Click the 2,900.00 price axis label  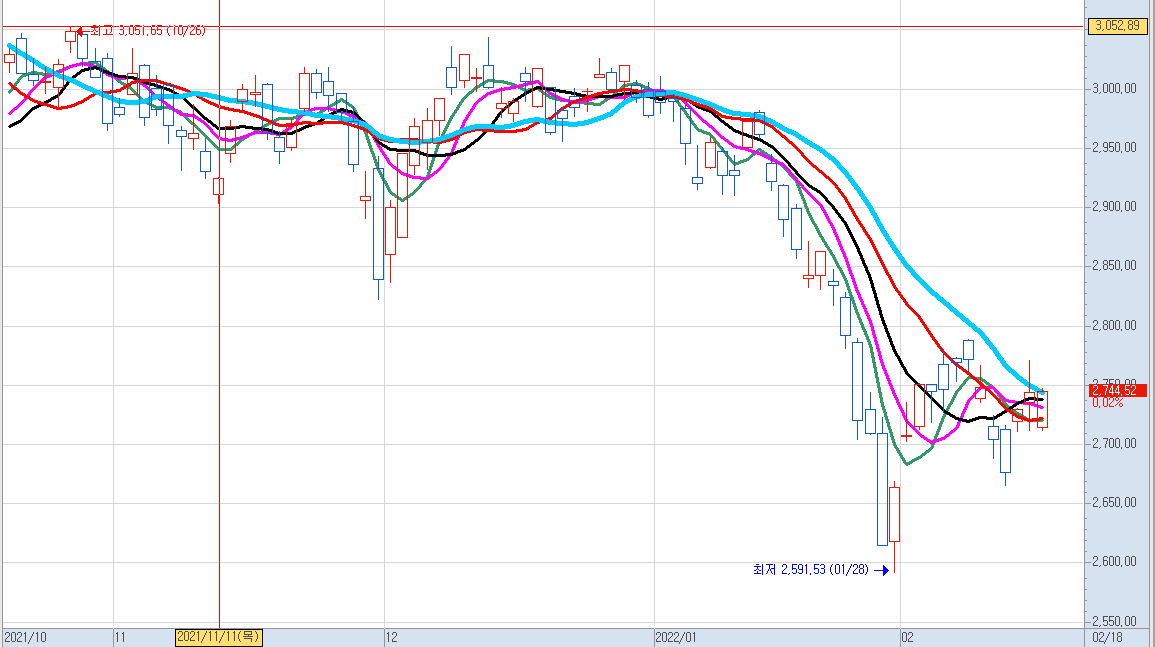[1115, 206]
